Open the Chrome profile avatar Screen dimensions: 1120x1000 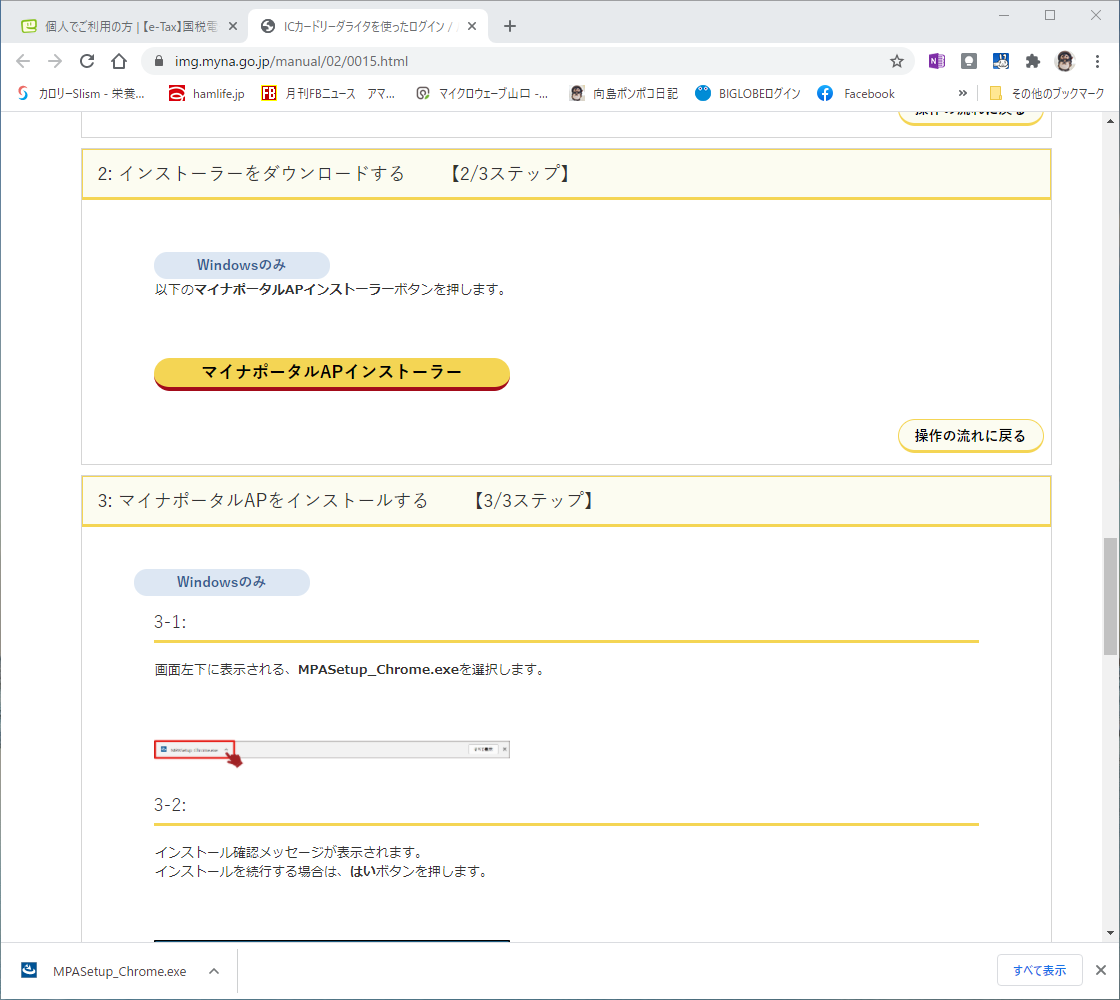(x=1066, y=61)
